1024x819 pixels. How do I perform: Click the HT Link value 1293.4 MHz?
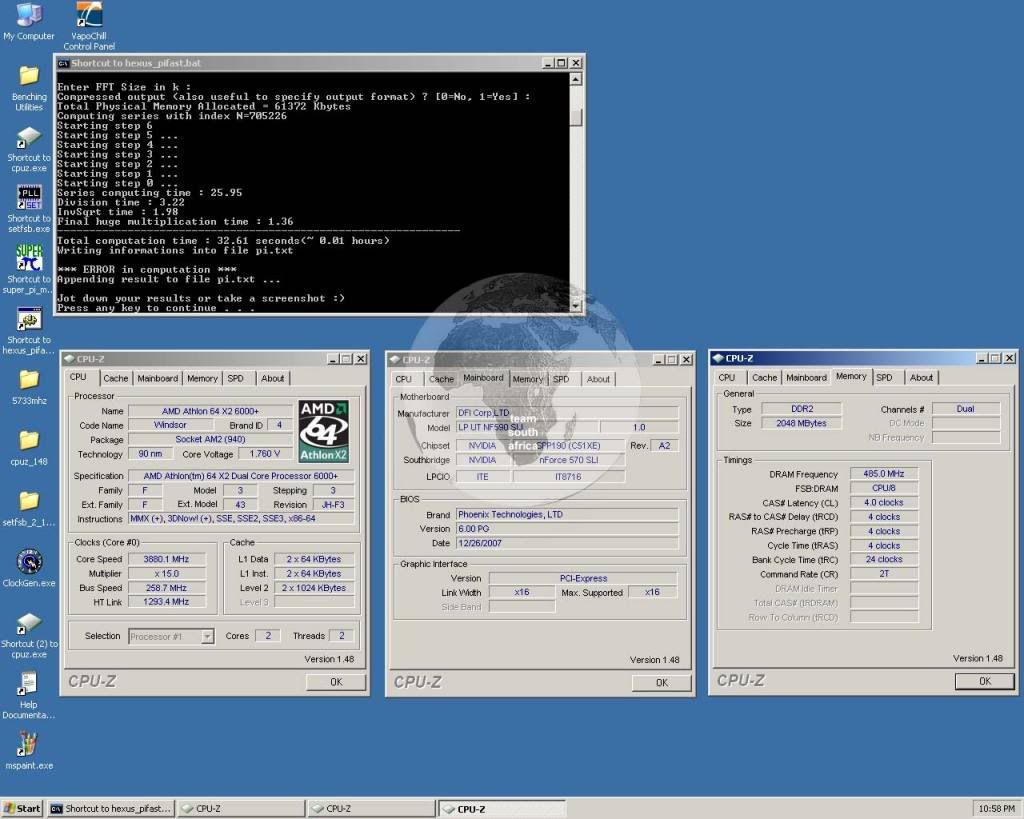coord(166,602)
